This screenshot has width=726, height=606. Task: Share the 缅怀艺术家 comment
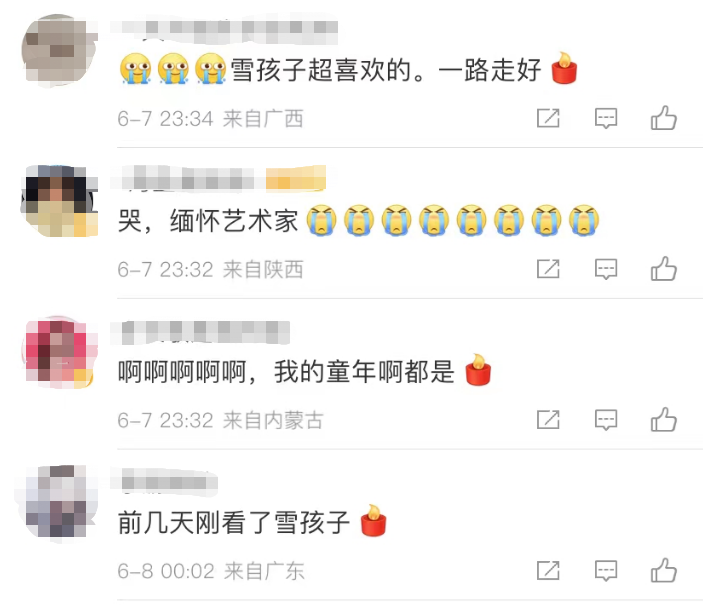[x=548, y=269]
